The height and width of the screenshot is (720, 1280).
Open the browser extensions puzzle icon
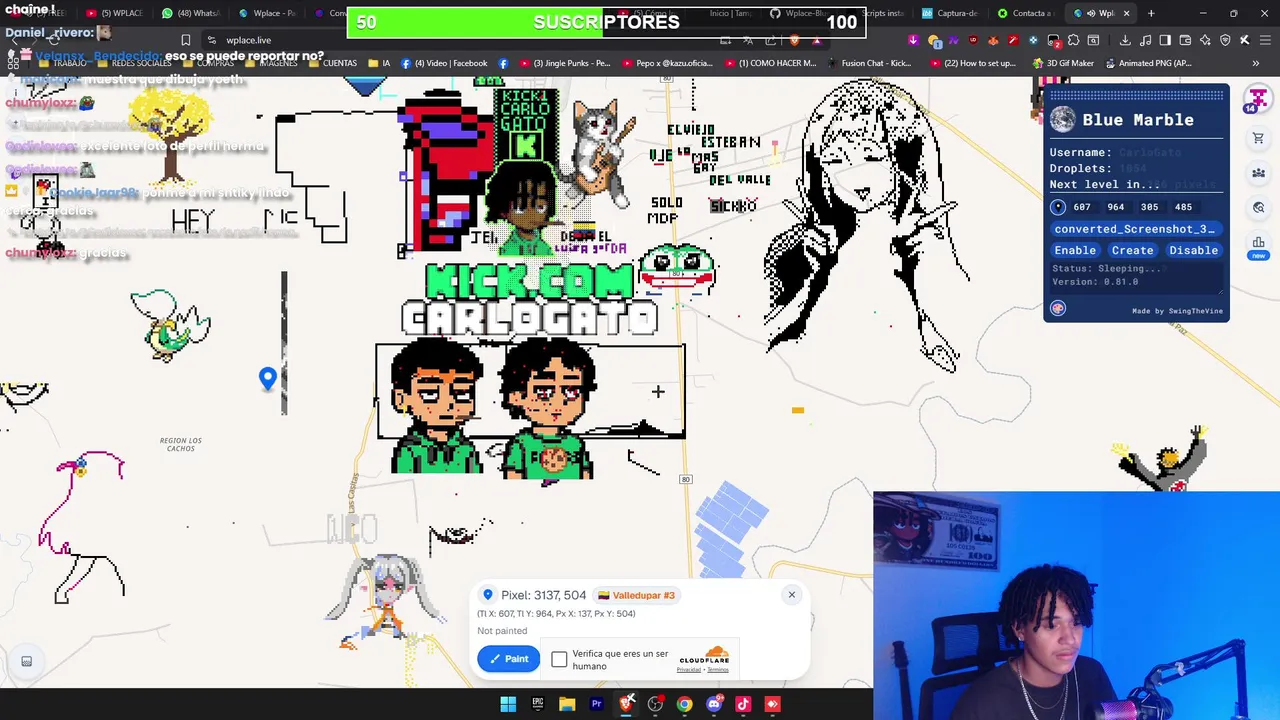(1074, 40)
